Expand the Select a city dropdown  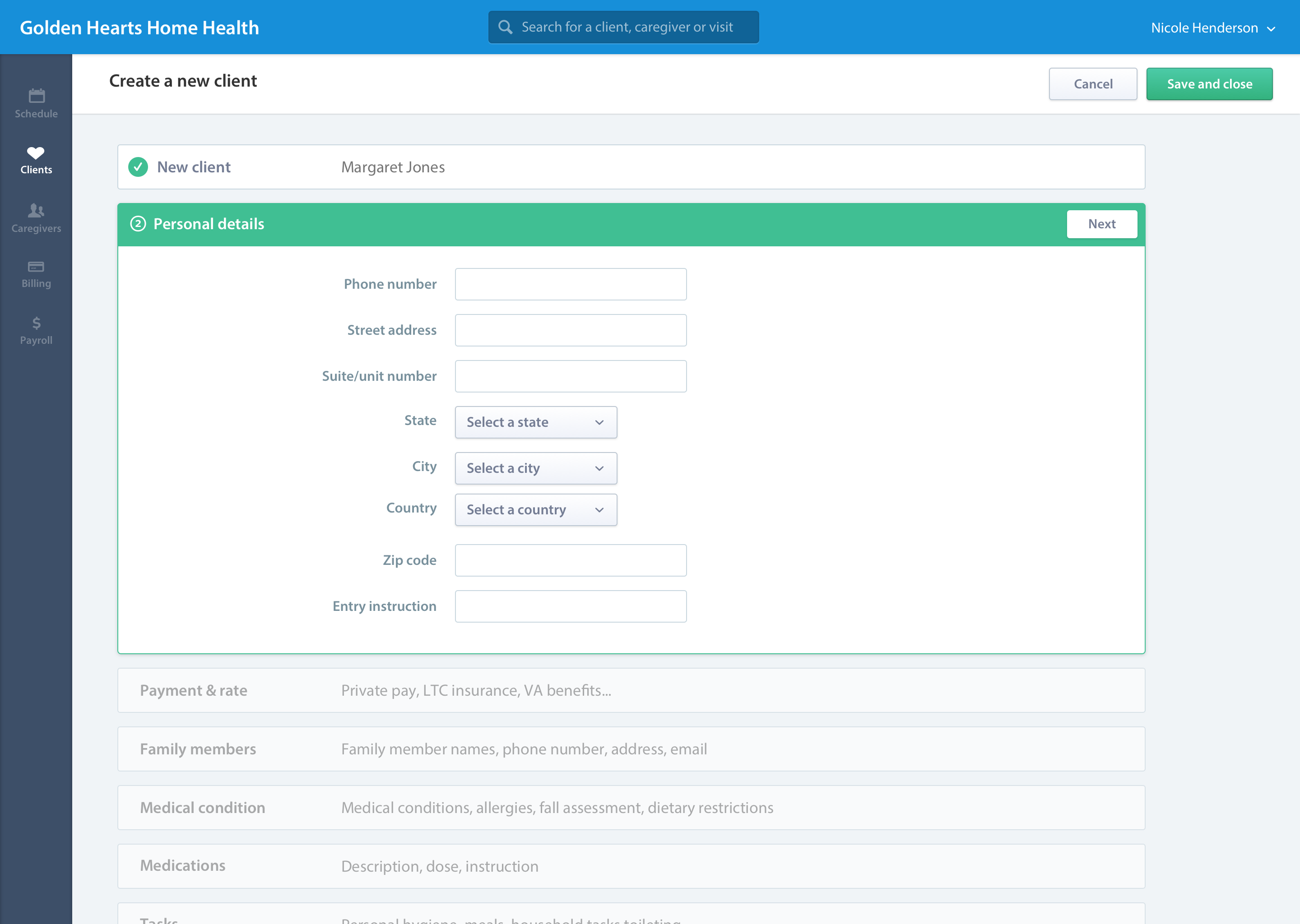tap(536, 468)
